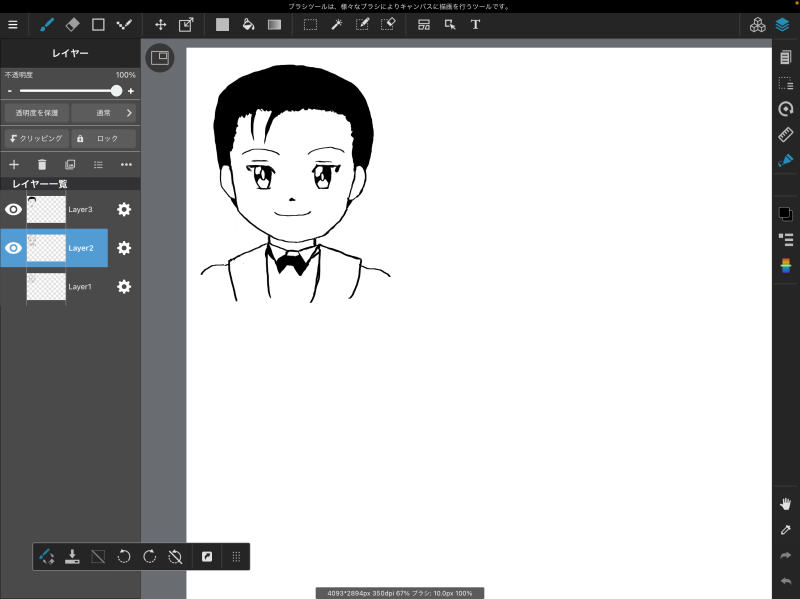This screenshot has width=800, height=599.
Task: Show Layer1 by clicking its visibility box
Action: coord(14,287)
